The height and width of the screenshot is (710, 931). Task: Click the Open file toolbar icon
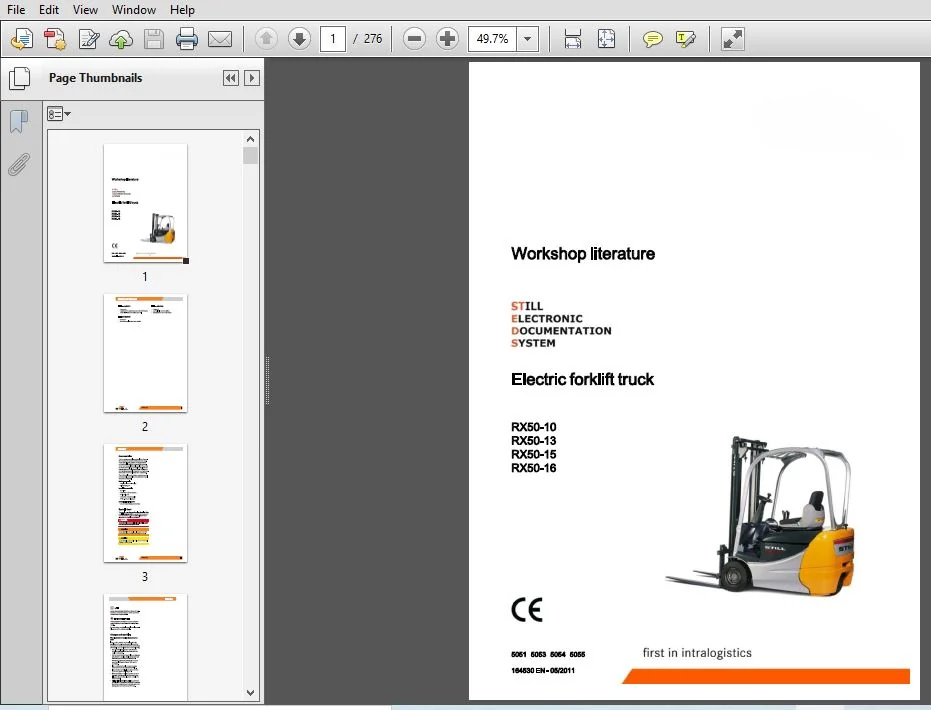tap(22, 39)
